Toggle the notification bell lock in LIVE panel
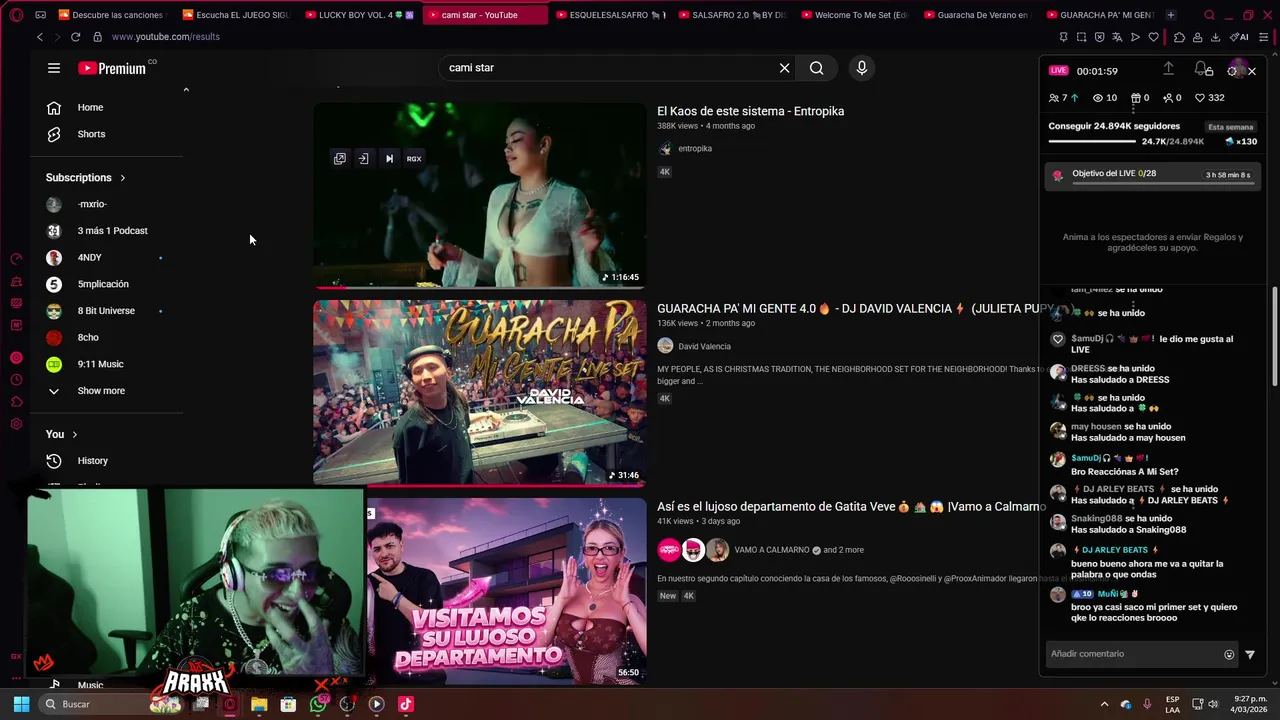 (1203, 69)
